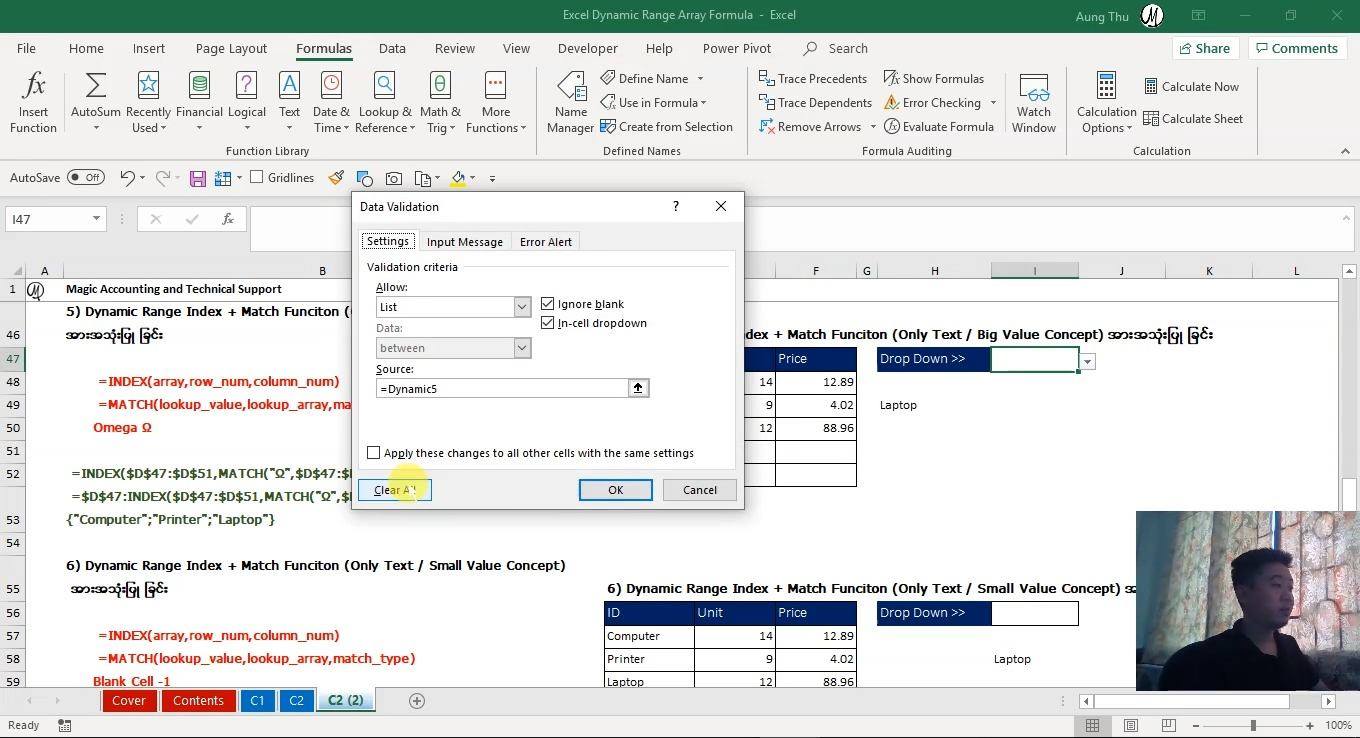Screen dimensions: 1360x738
Task: Open the Use in Formula dropdown
Action: 653,103
